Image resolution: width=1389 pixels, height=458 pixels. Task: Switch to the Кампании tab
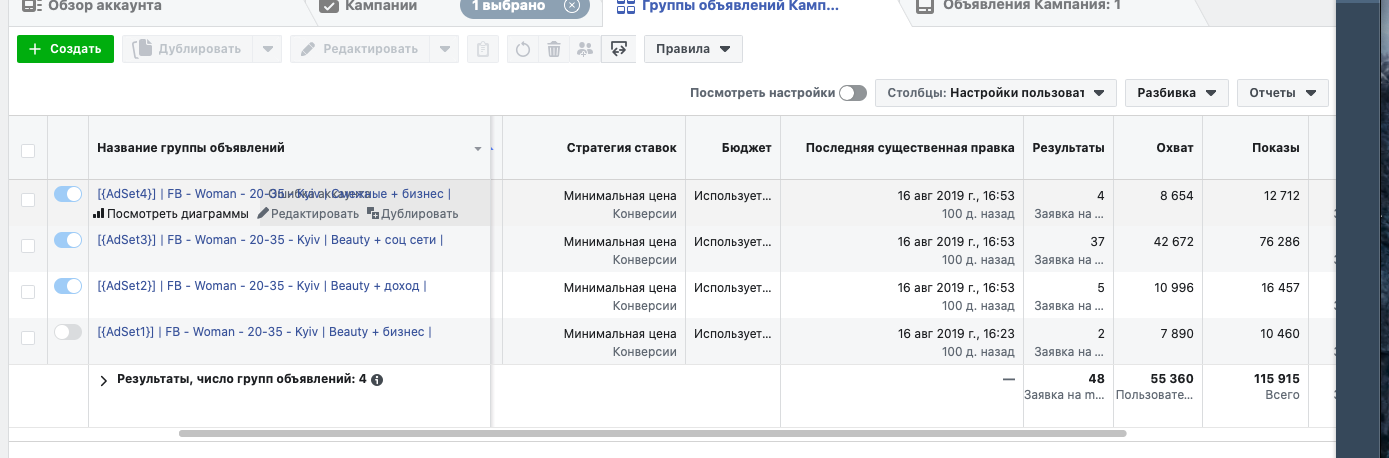click(x=381, y=6)
